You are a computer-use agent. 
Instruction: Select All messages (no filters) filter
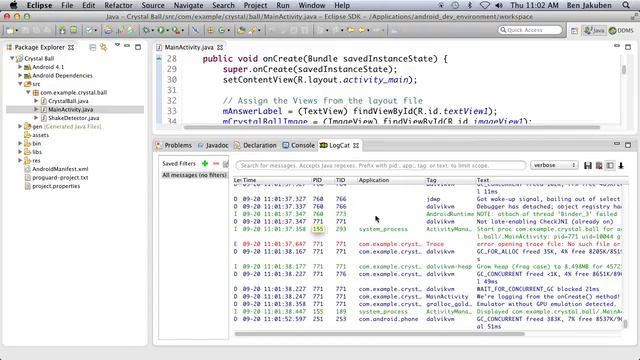pos(194,175)
